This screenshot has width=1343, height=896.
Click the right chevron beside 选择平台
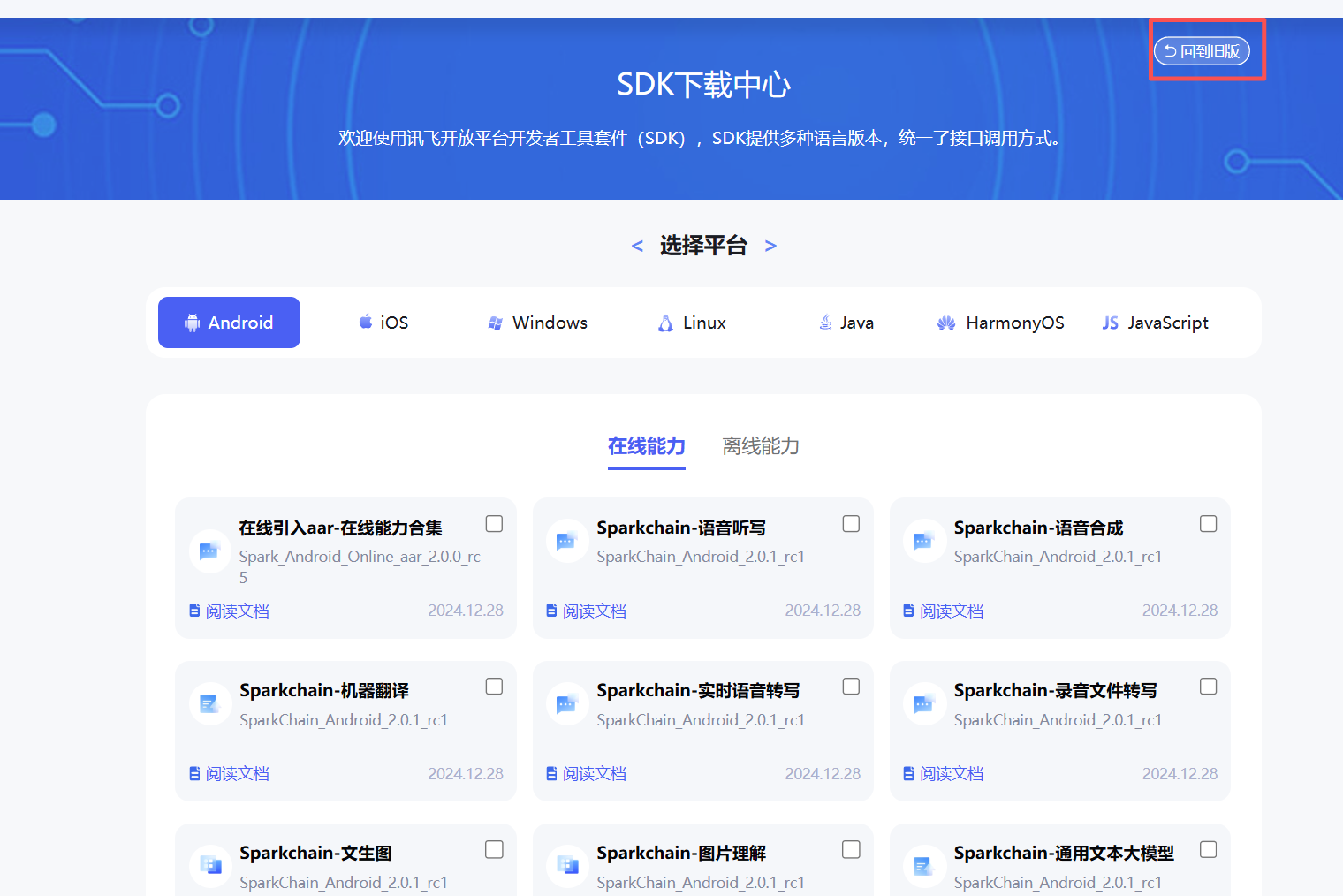(770, 247)
